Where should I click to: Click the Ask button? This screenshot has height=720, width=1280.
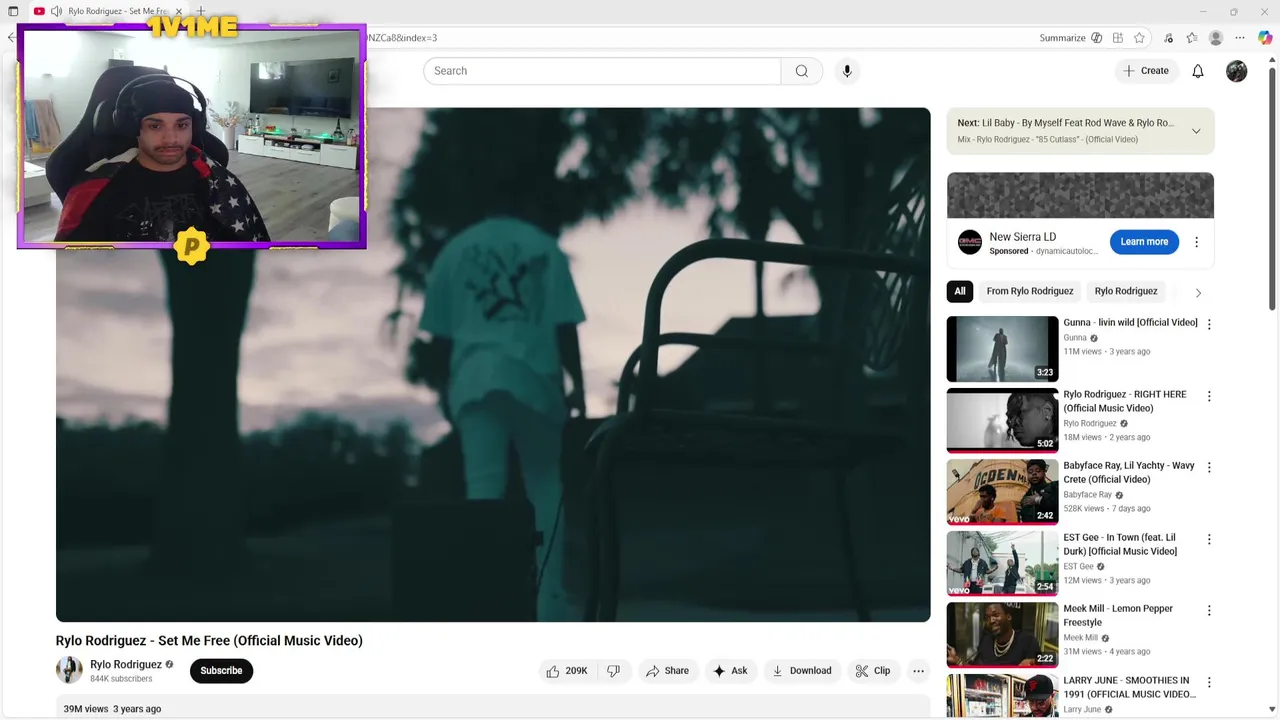(x=730, y=671)
